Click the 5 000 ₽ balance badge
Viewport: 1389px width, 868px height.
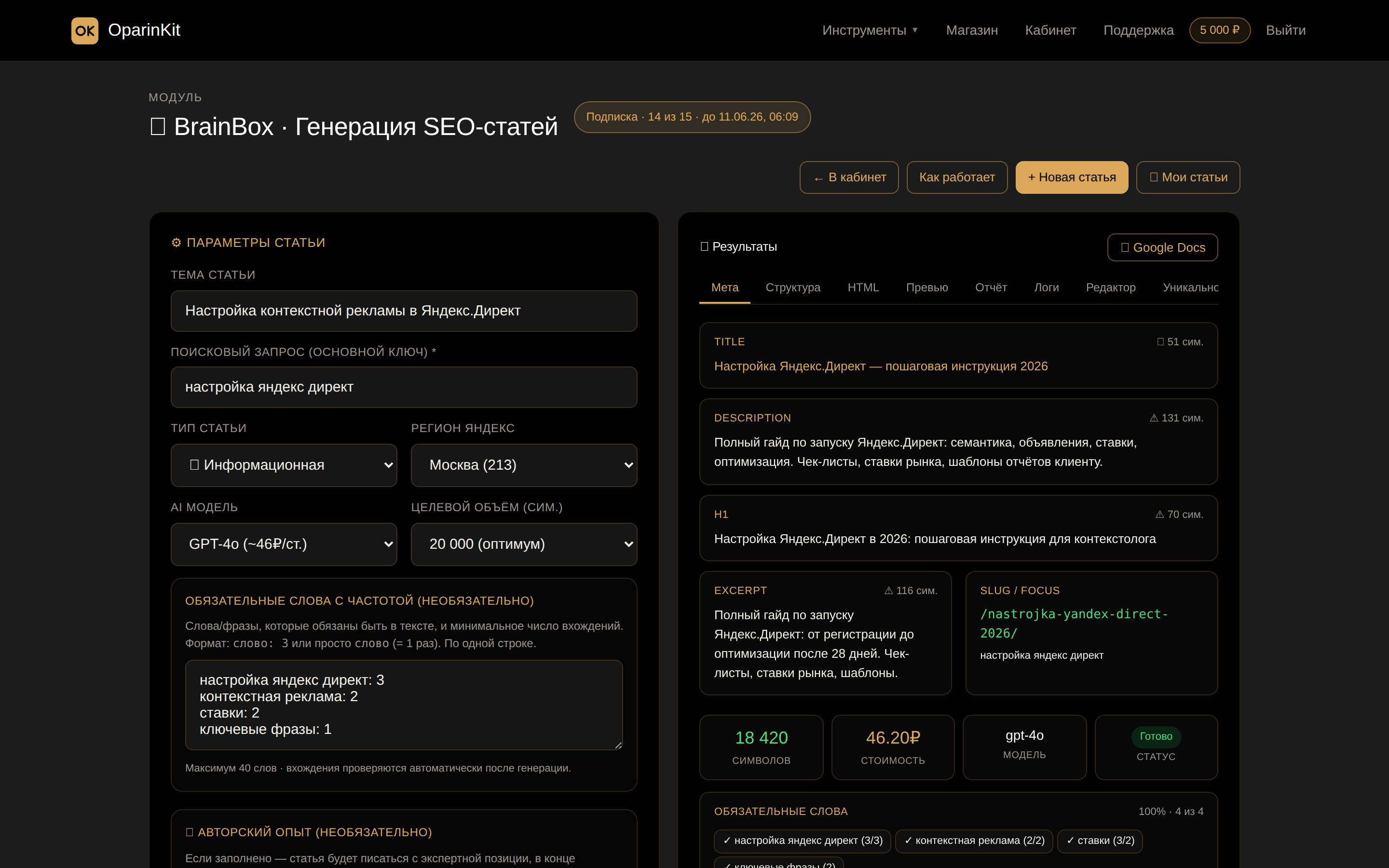pyautogui.click(x=1219, y=30)
